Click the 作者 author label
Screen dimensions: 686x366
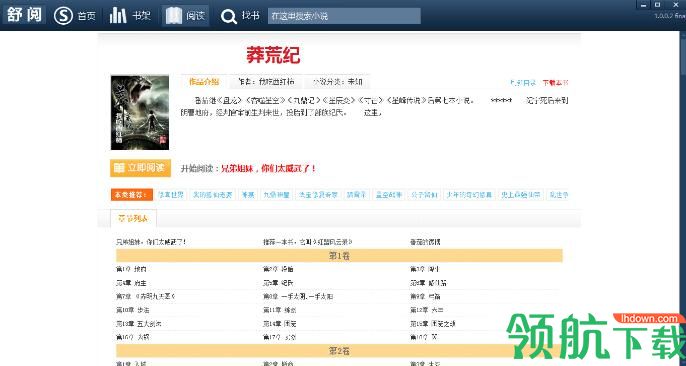266,82
